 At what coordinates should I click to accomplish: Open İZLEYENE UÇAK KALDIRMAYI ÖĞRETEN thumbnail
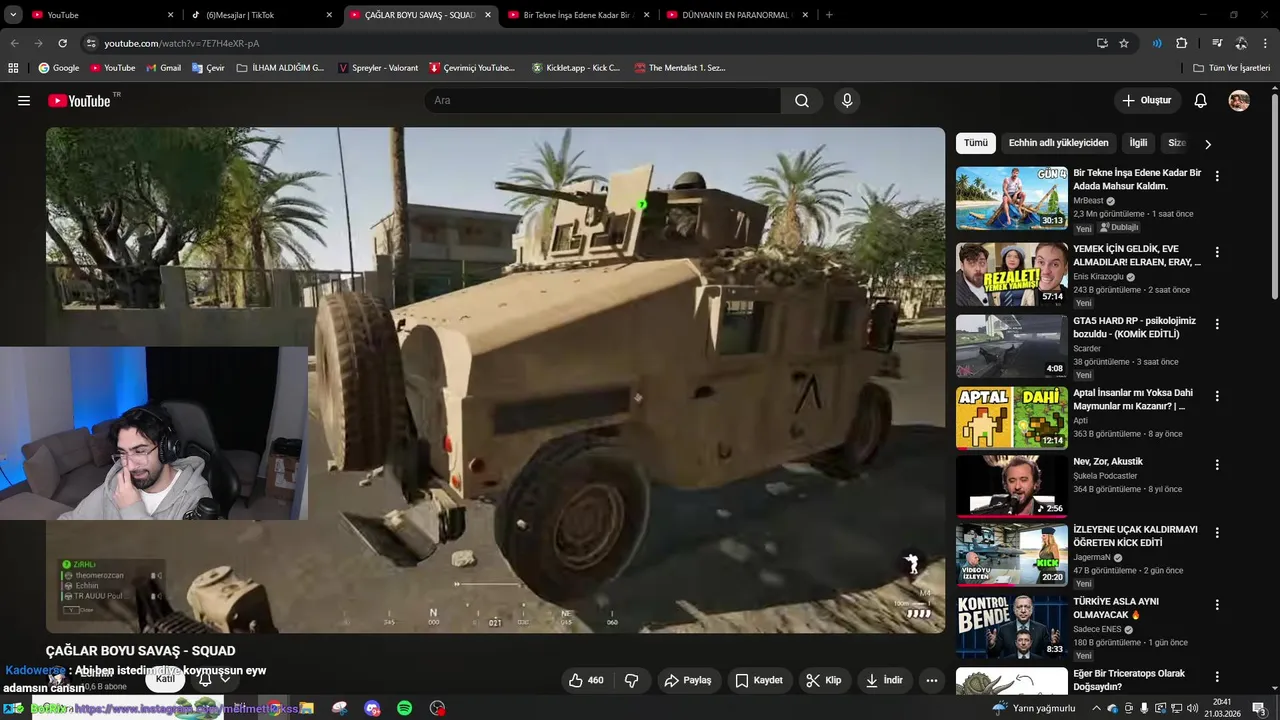pyautogui.click(x=1011, y=554)
